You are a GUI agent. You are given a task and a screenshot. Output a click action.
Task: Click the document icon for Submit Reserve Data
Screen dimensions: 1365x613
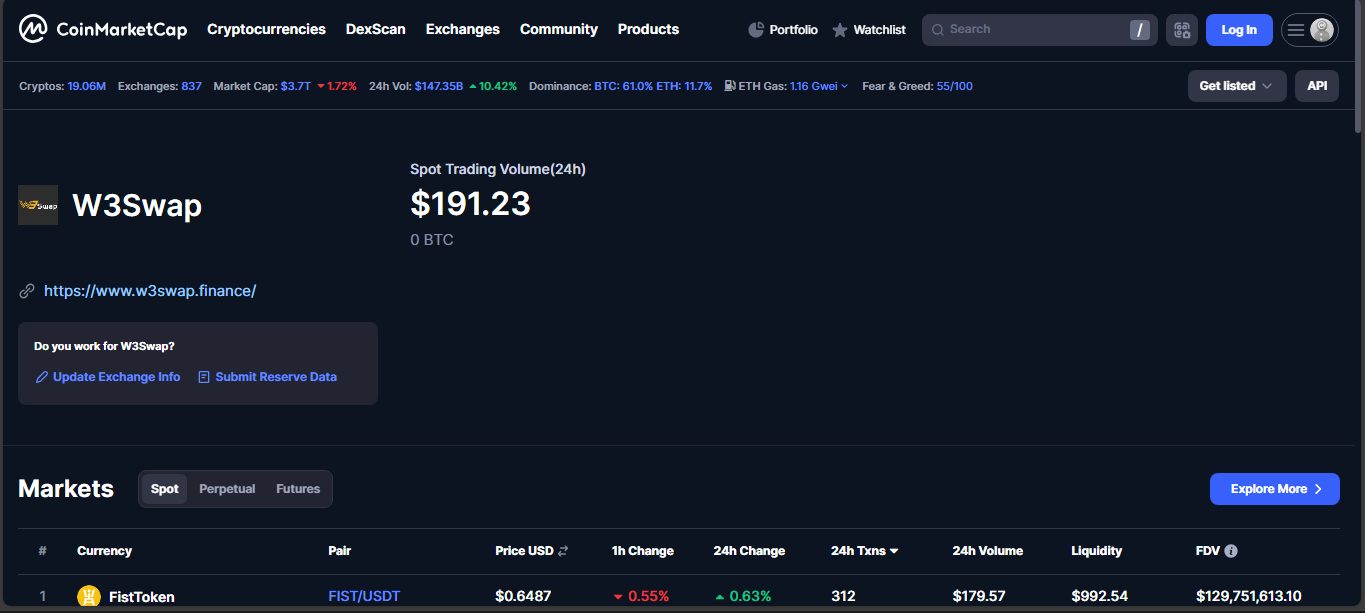204,377
